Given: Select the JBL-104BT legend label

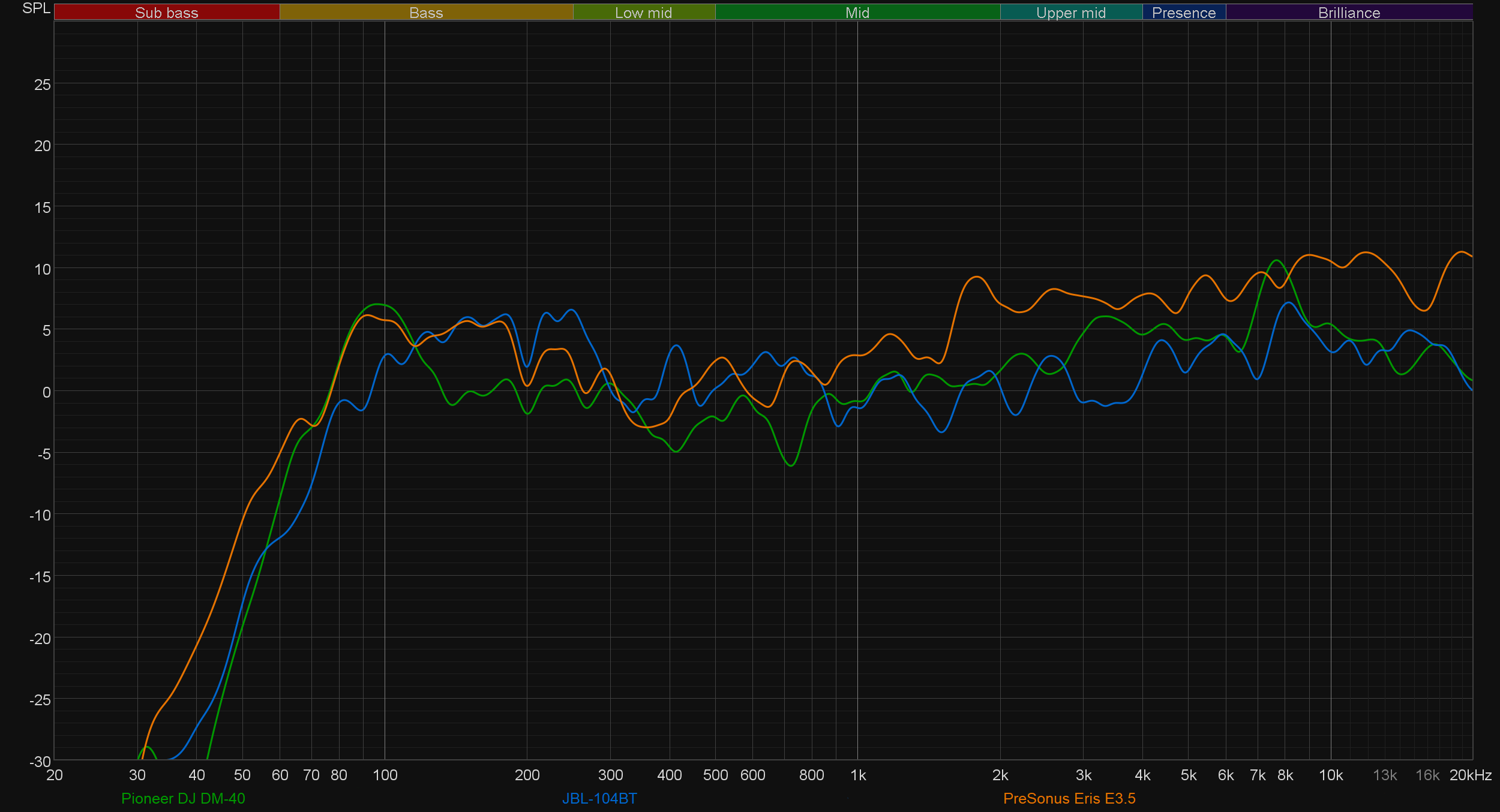Looking at the screenshot, I should tap(599, 798).
